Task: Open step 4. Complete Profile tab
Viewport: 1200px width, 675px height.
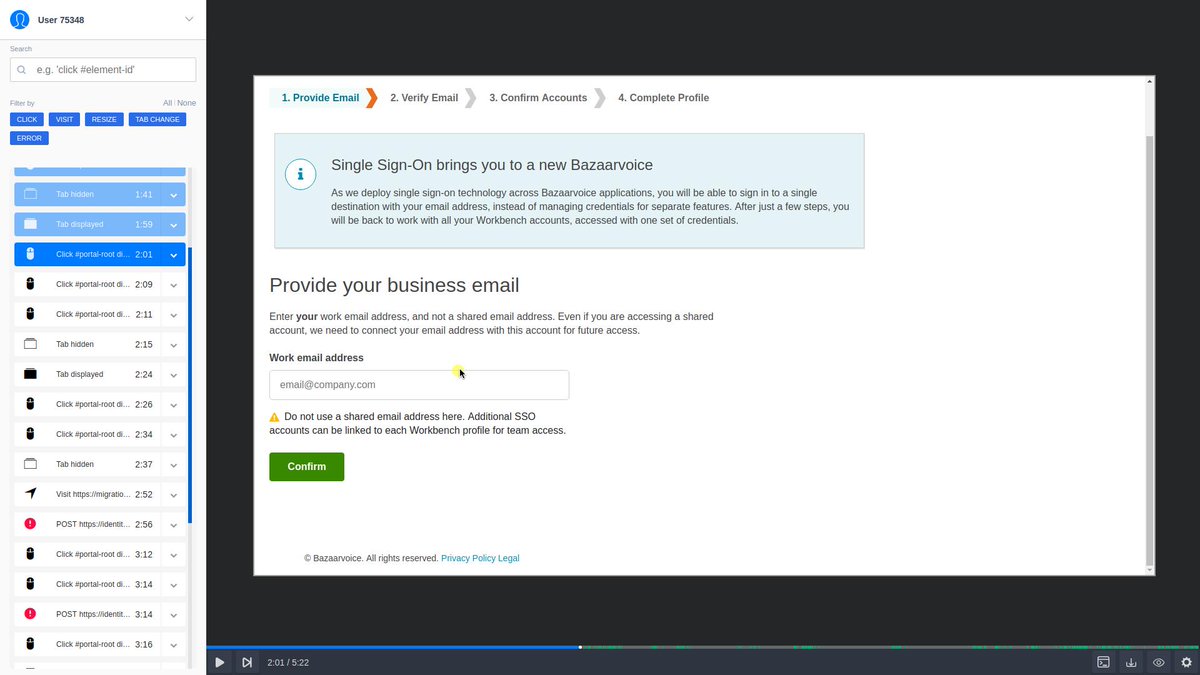Action: [x=663, y=98]
